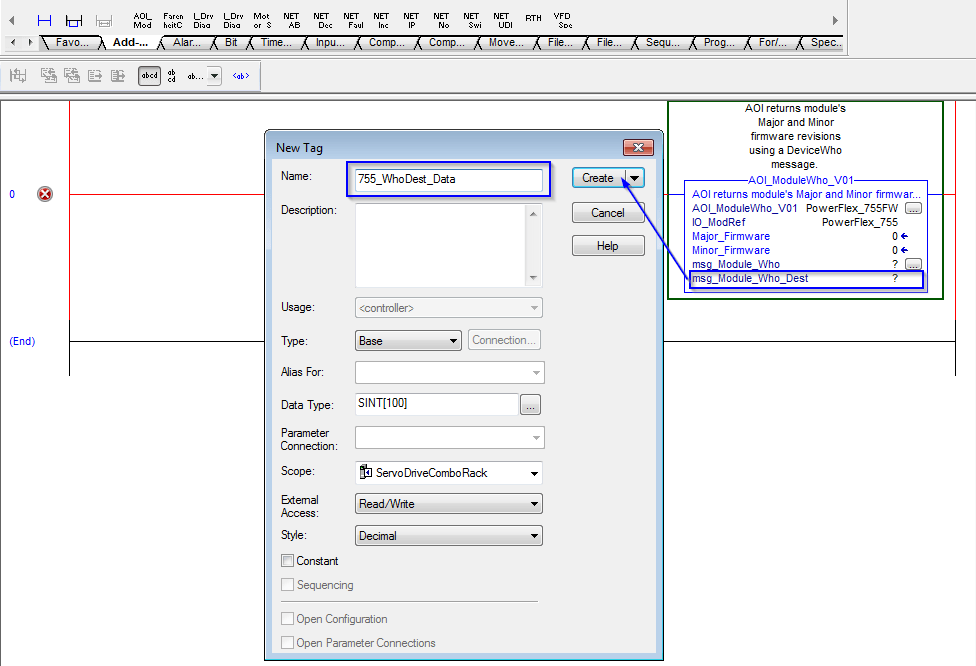
Task: Select the Add-On instruction tab
Action: tap(130, 42)
